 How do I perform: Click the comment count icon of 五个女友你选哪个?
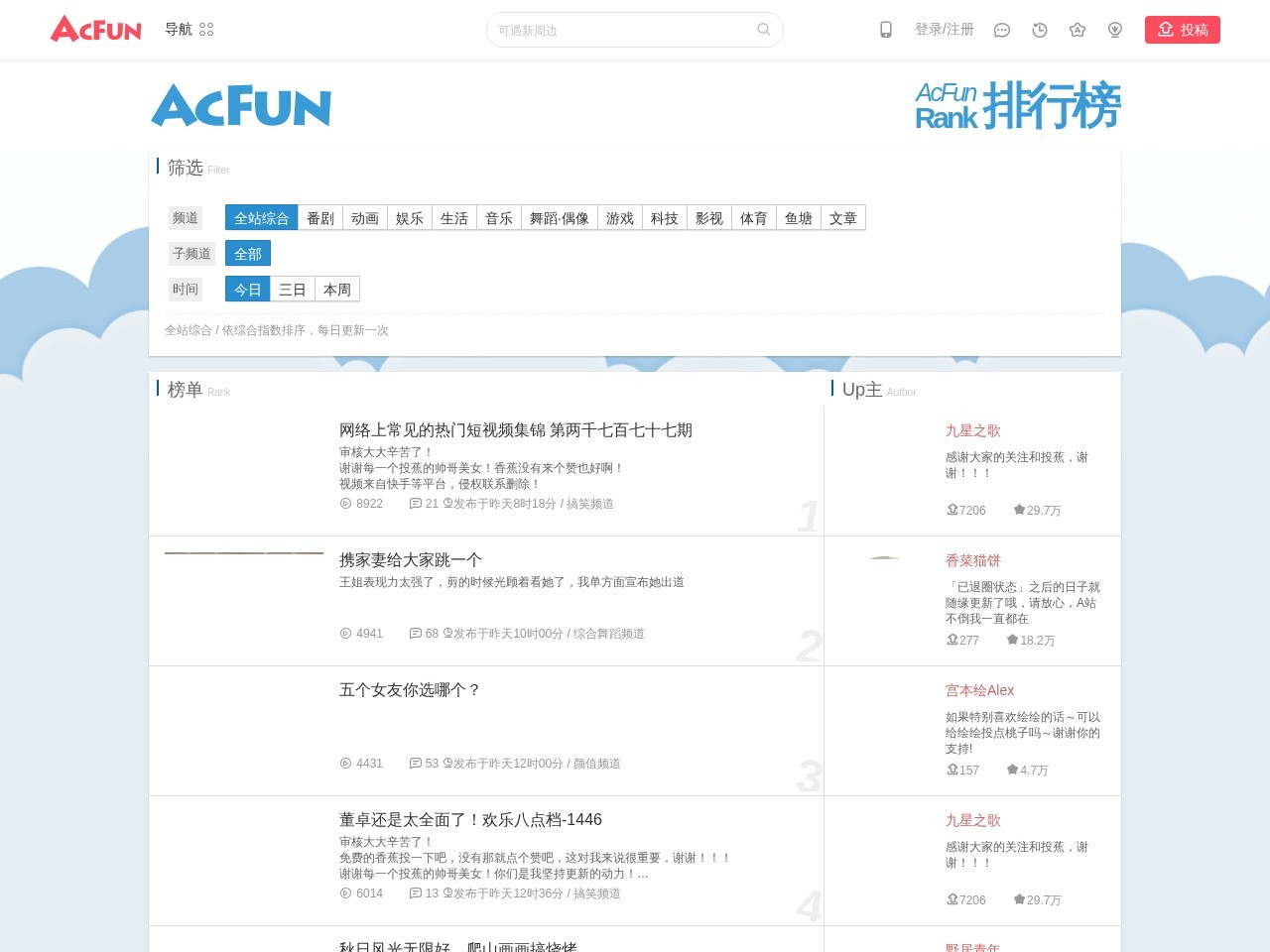tap(416, 764)
